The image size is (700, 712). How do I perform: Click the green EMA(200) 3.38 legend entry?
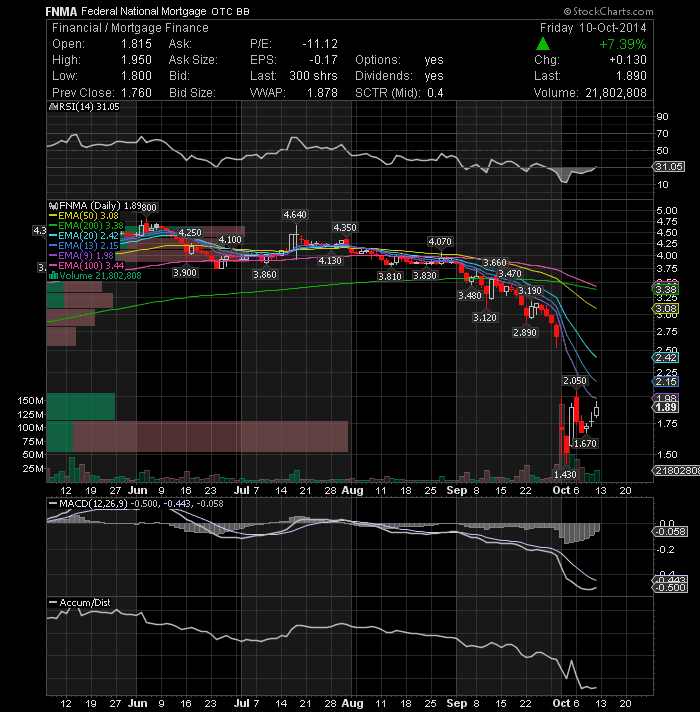[86, 226]
